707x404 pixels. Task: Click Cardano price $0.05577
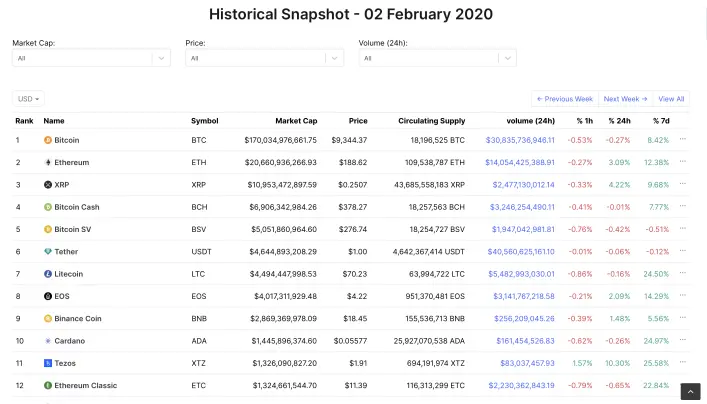[x=350, y=341]
